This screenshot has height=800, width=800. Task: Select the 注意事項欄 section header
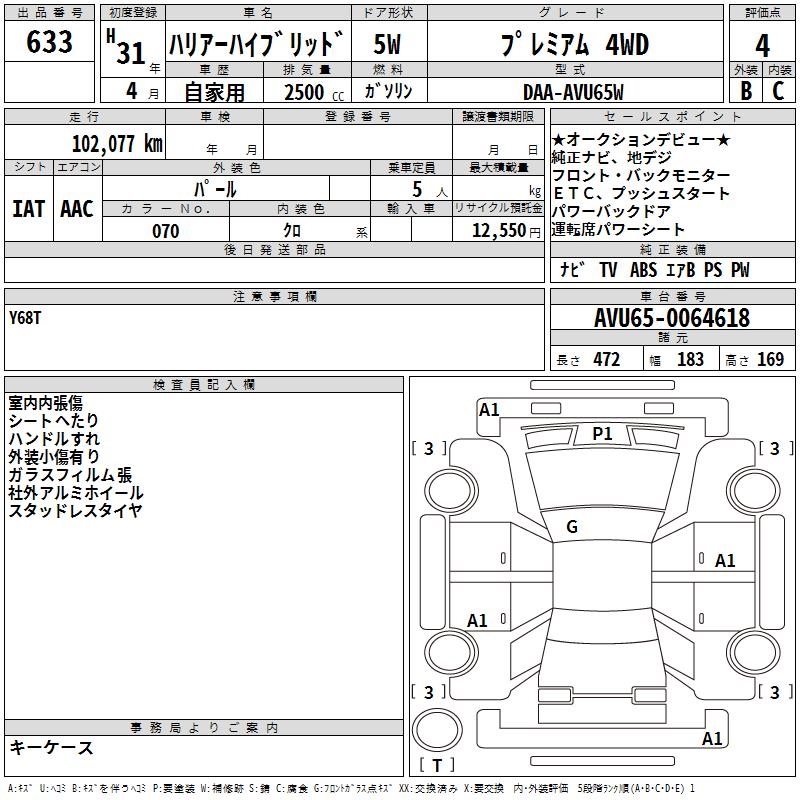pyautogui.click(x=274, y=296)
